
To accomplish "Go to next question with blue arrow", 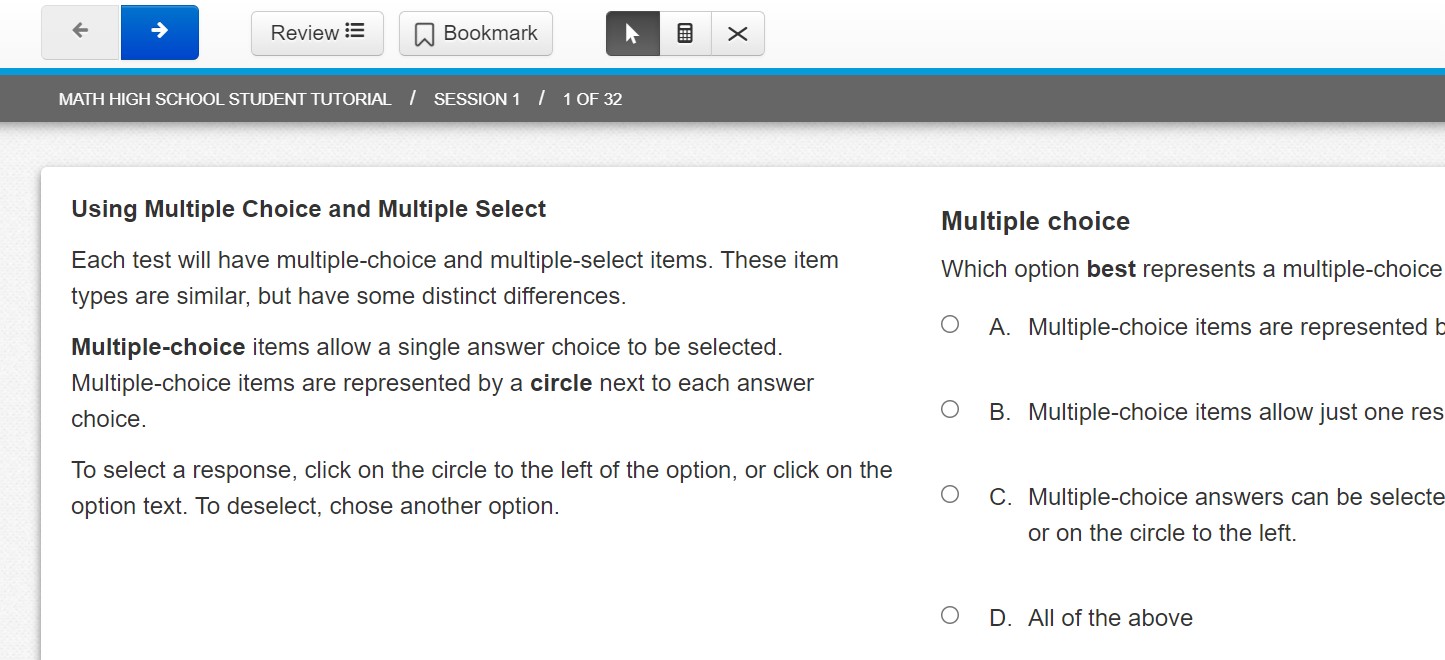I will click(x=160, y=32).
